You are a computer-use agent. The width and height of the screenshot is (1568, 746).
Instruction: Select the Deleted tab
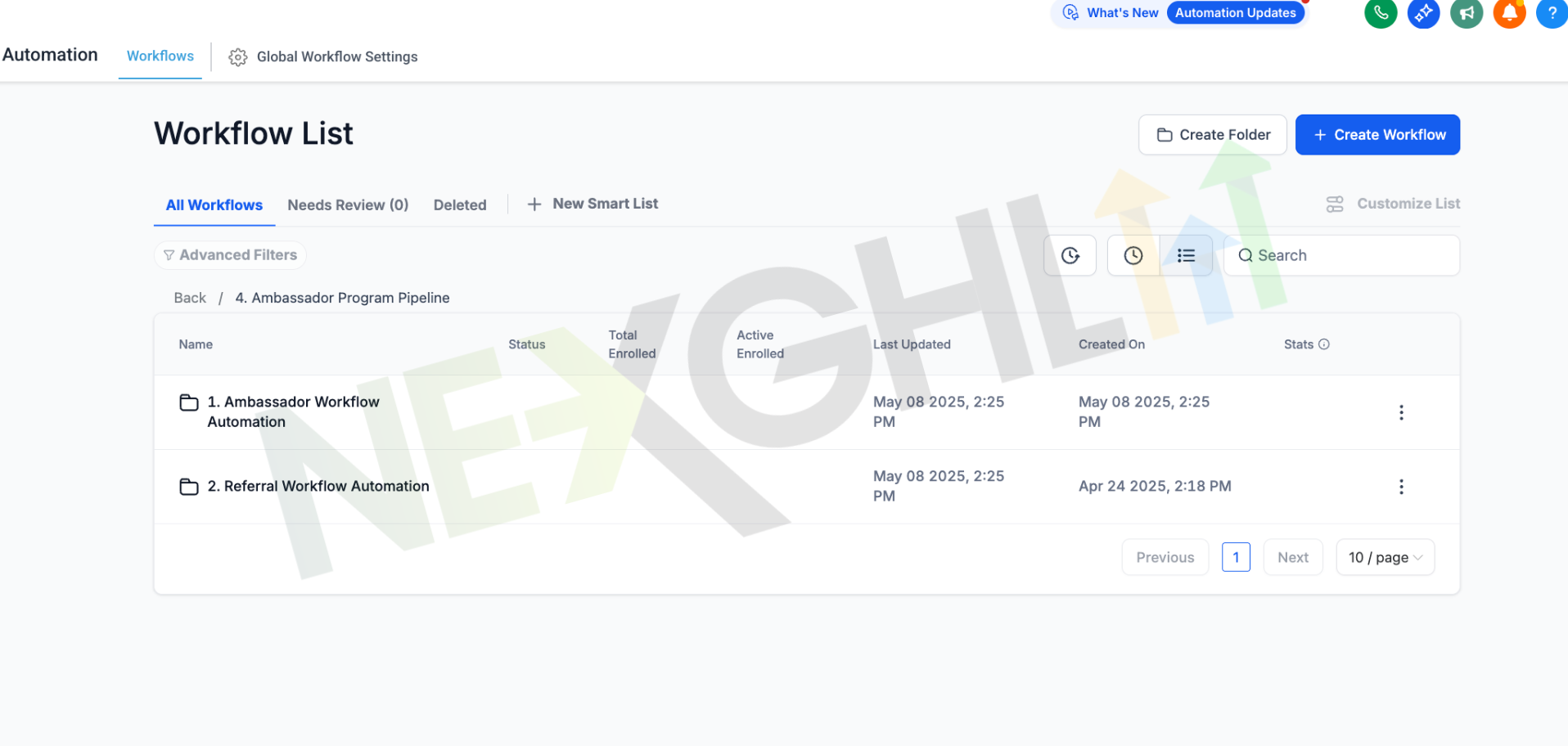pyautogui.click(x=460, y=205)
